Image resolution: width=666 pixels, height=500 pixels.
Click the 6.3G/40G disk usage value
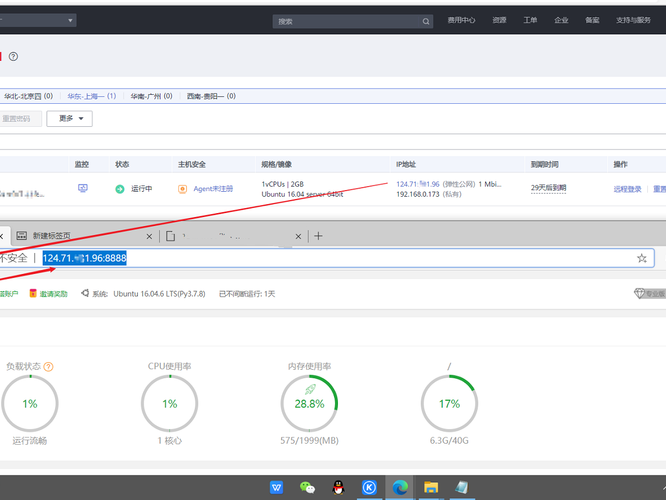click(x=449, y=441)
